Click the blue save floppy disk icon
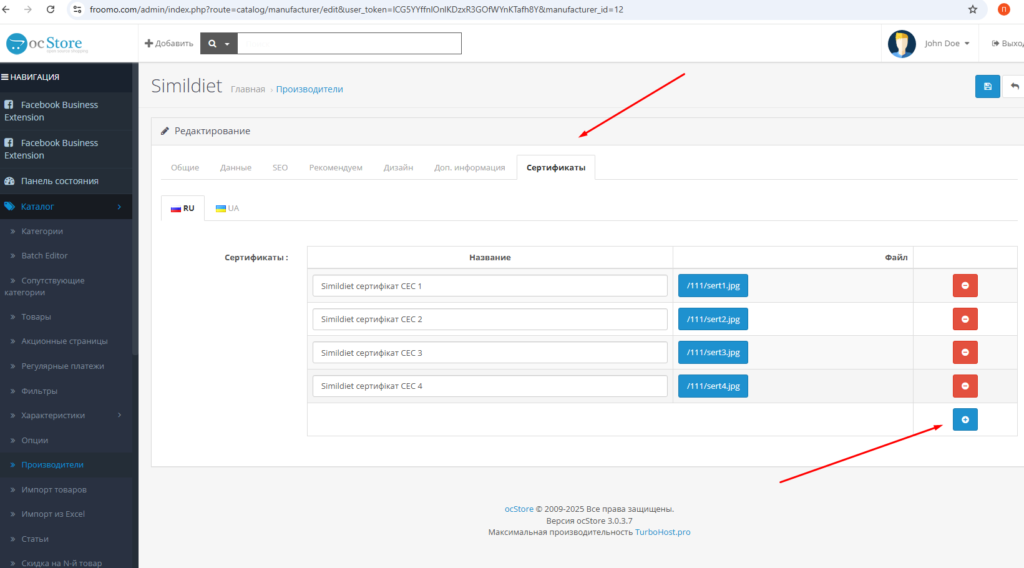 [987, 87]
